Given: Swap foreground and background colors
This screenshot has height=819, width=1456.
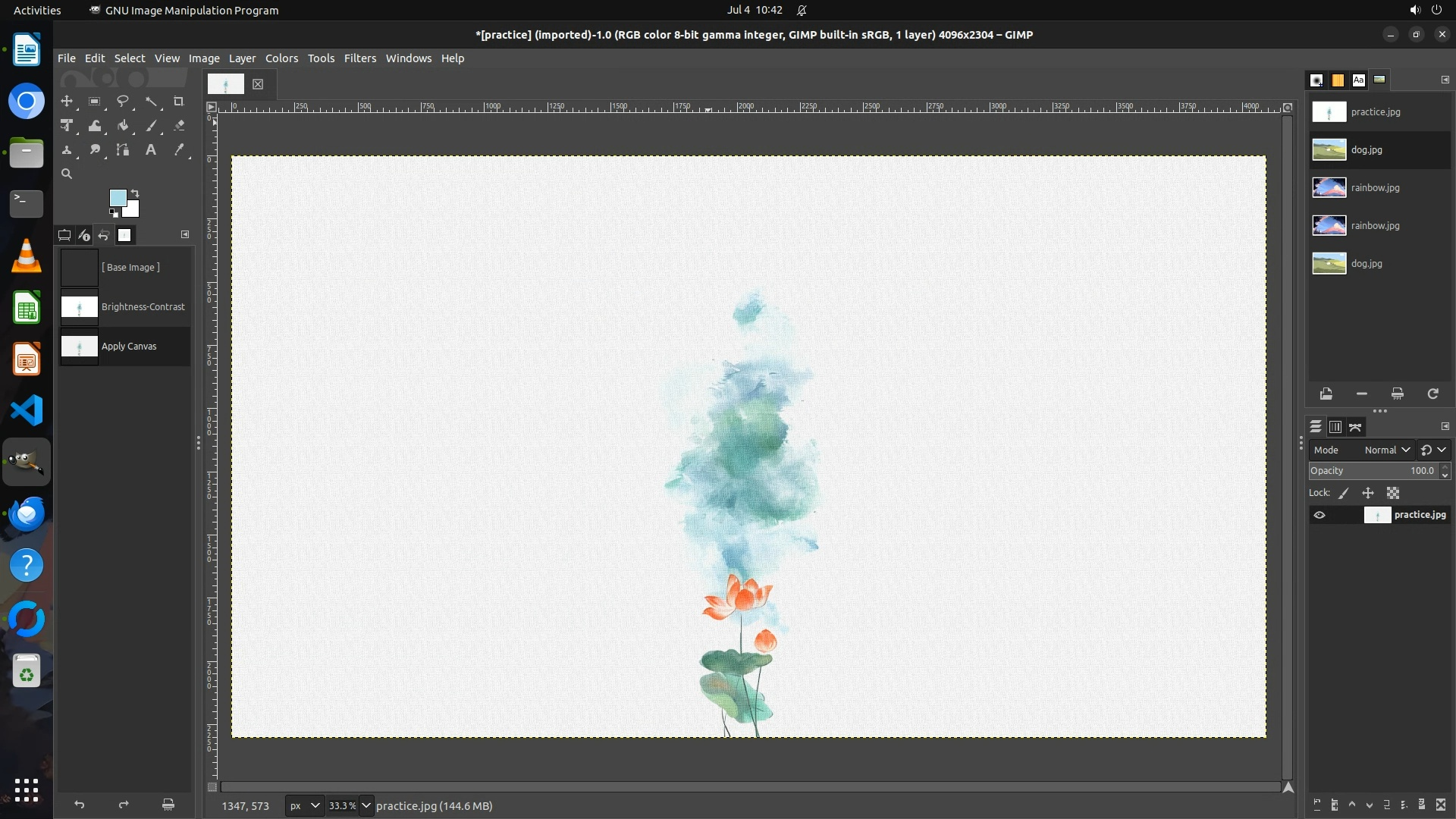Looking at the screenshot, I should 135,193.
